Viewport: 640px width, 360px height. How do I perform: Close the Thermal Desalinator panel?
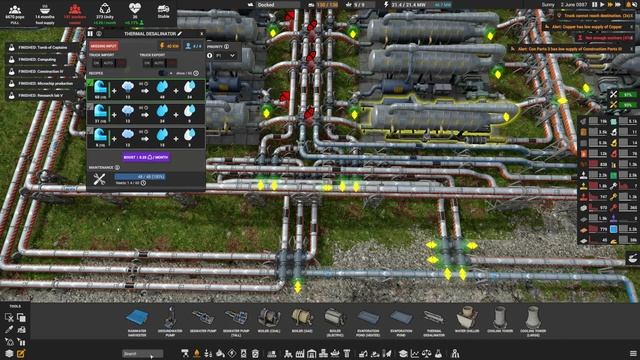coord(202,34)
